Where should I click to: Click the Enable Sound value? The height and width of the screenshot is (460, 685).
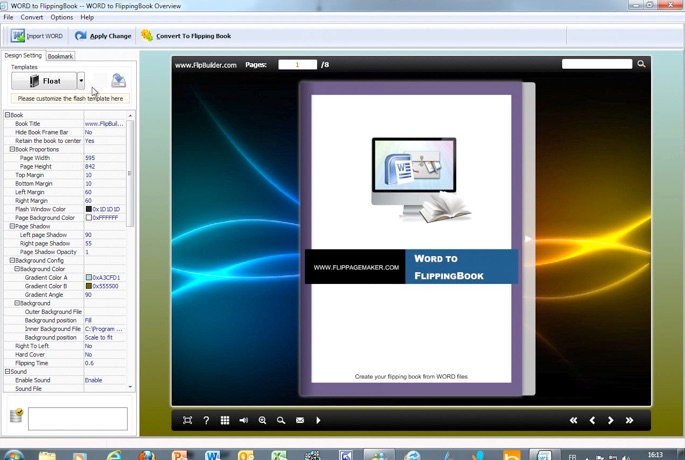(105, 380)
